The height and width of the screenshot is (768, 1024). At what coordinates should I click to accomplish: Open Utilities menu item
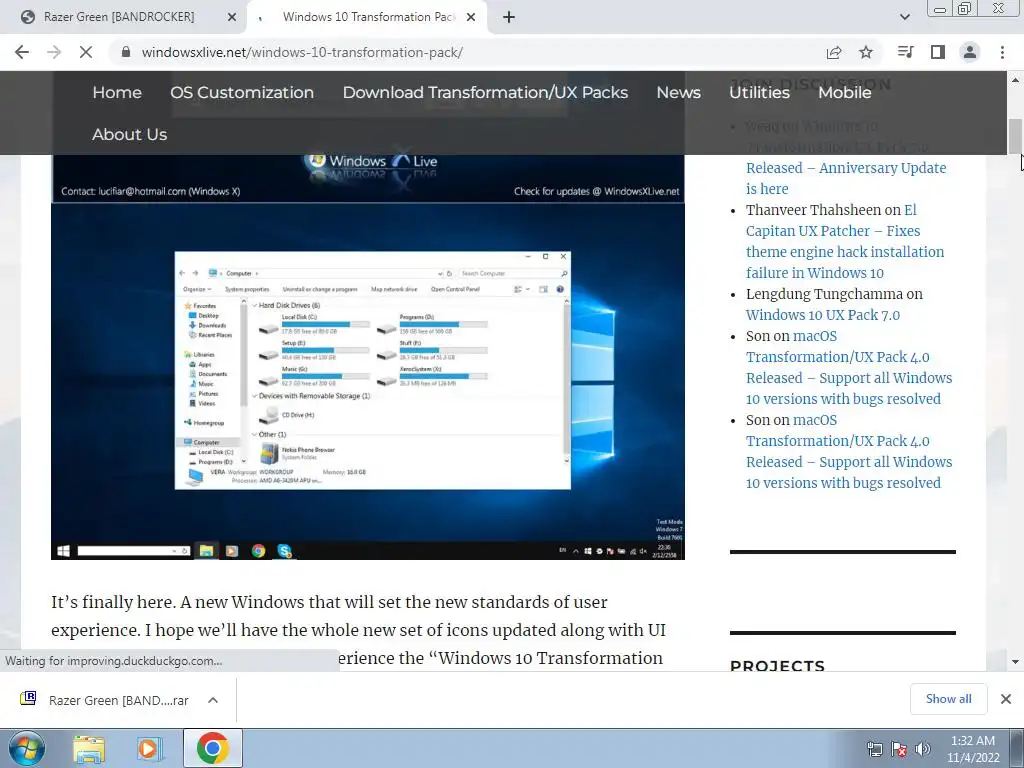[760, 92]
